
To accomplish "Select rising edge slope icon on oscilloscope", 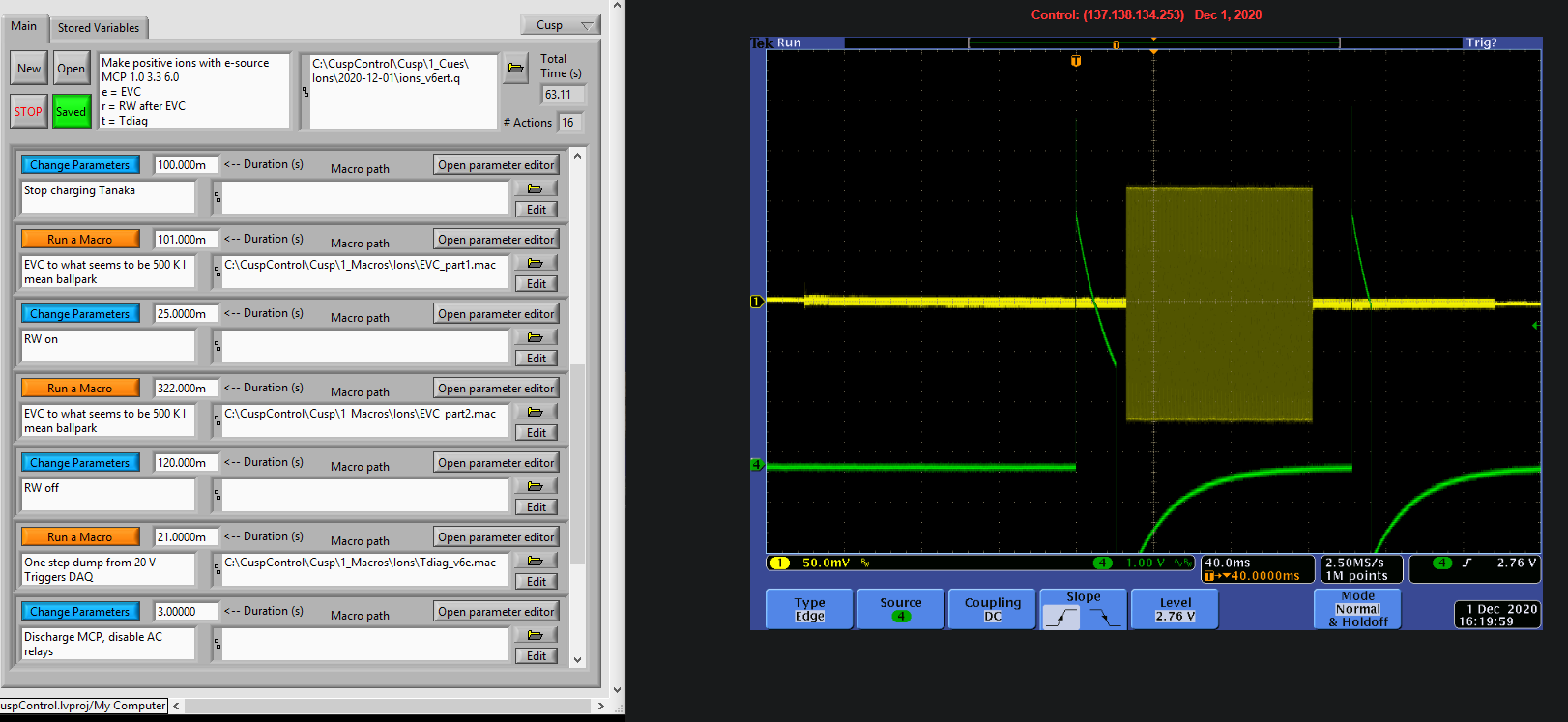I will 1061,617.
